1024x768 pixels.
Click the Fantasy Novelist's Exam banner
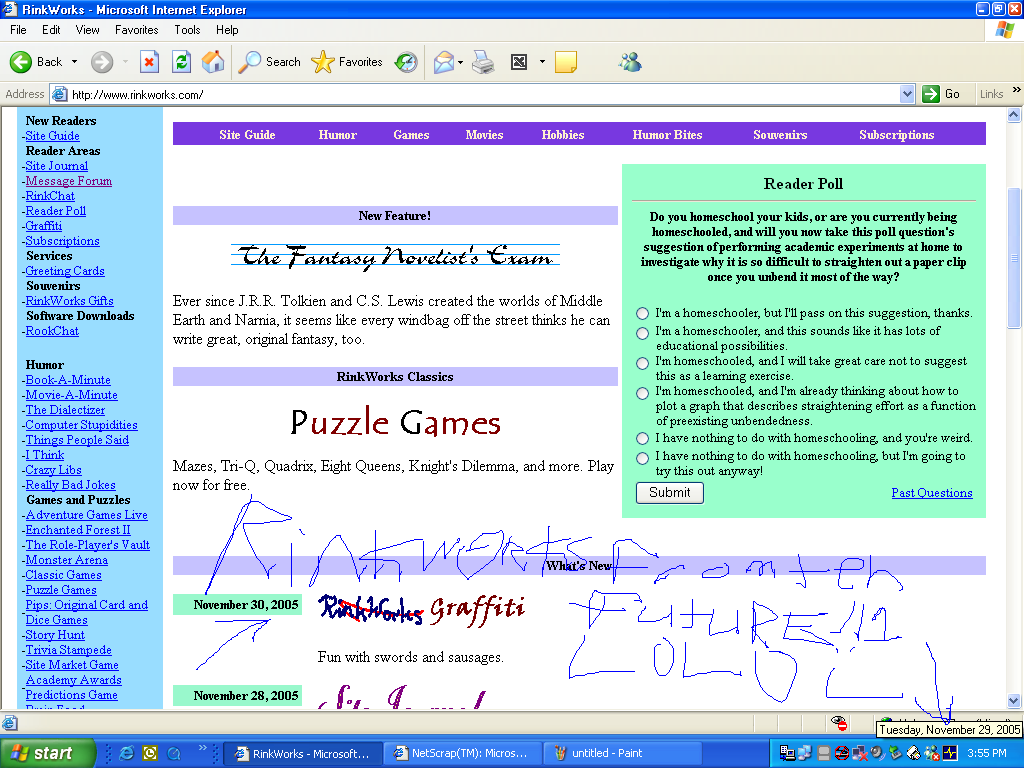[x=395, y=255]
